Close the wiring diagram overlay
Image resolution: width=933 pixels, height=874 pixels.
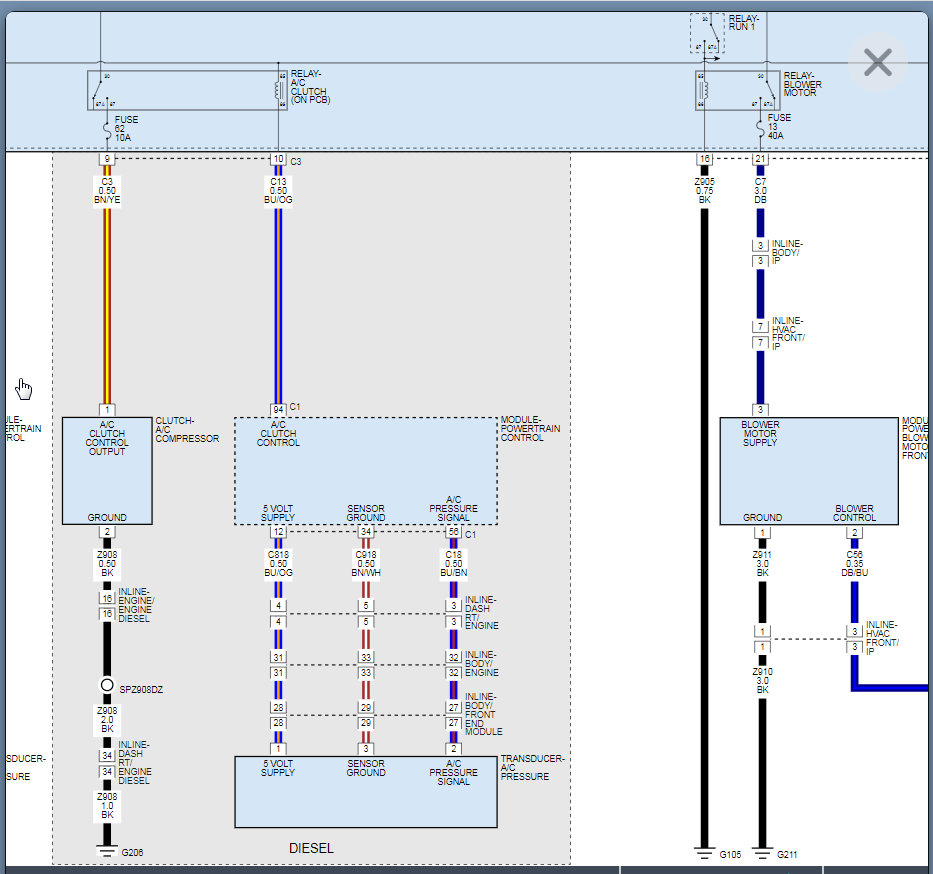tap(878, 62)
